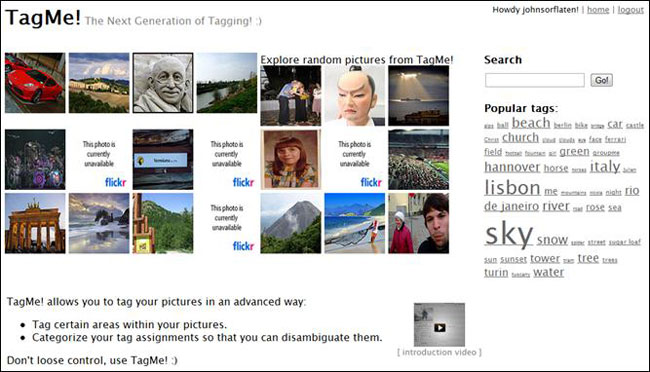This screenshot has width=650, height=372.
Task: Open the Tuscan hillside landscape thumbnail
Action: coord(99,83)
